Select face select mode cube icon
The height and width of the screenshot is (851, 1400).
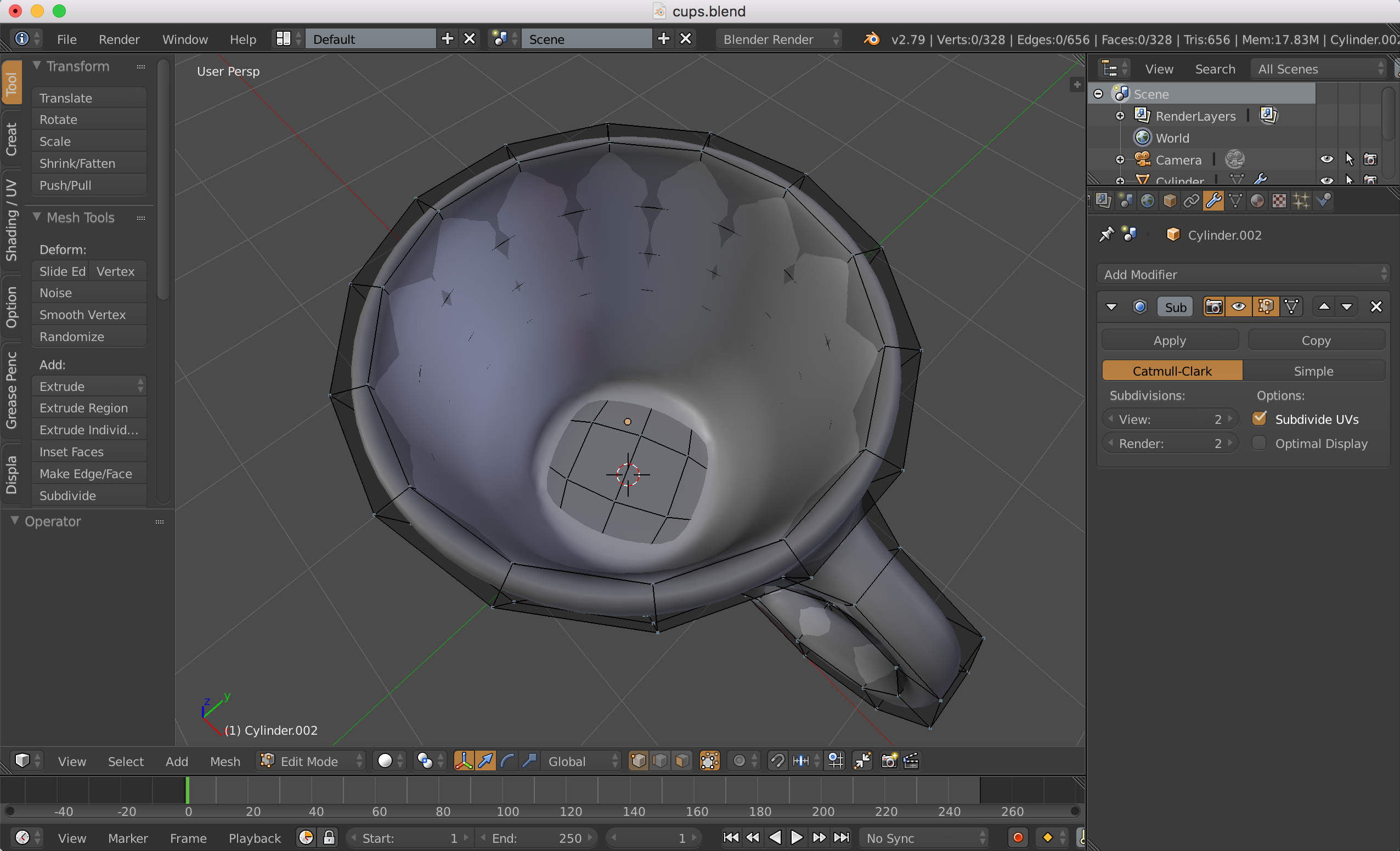682,761
